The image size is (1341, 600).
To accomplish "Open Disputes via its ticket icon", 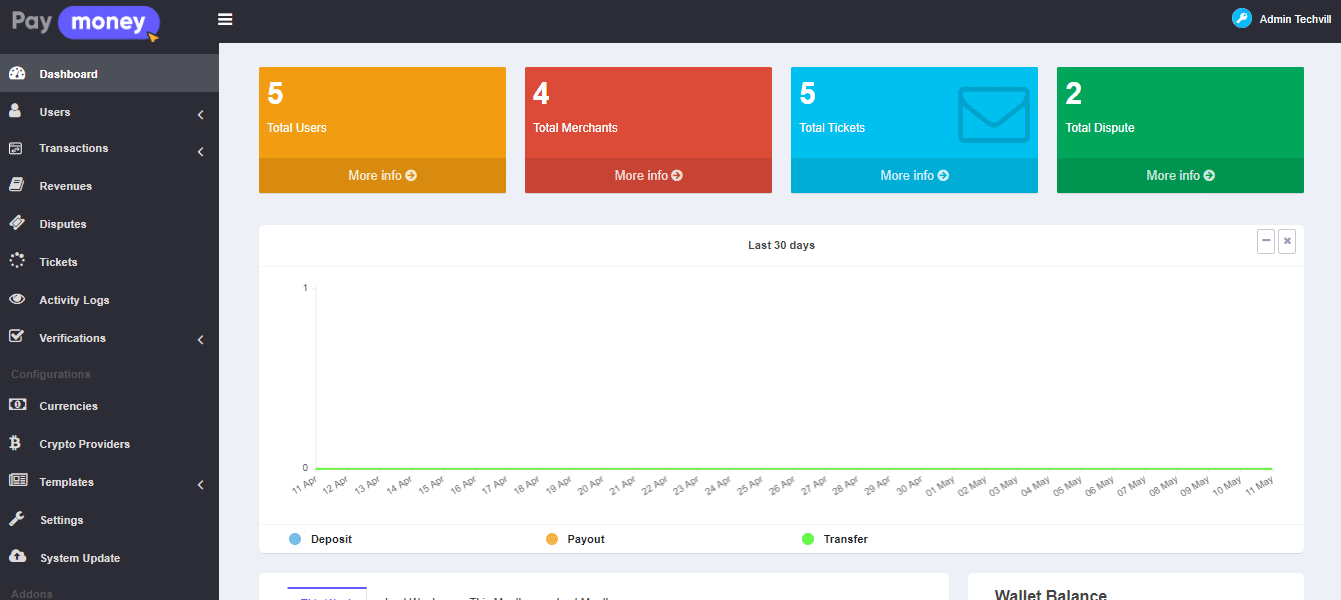I will (x=16, y=223).
